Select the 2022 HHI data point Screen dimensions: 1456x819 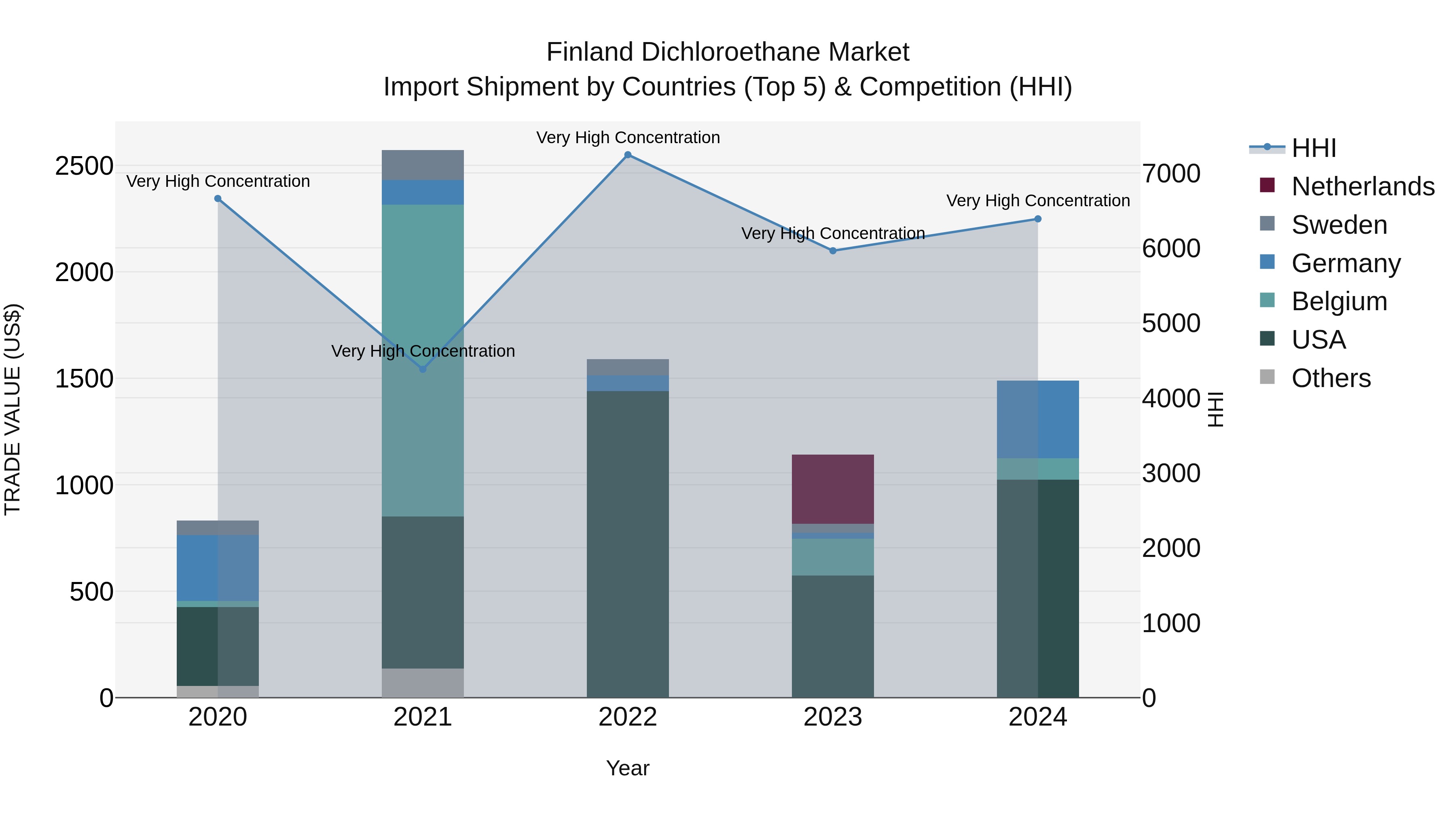coord(627,155)
